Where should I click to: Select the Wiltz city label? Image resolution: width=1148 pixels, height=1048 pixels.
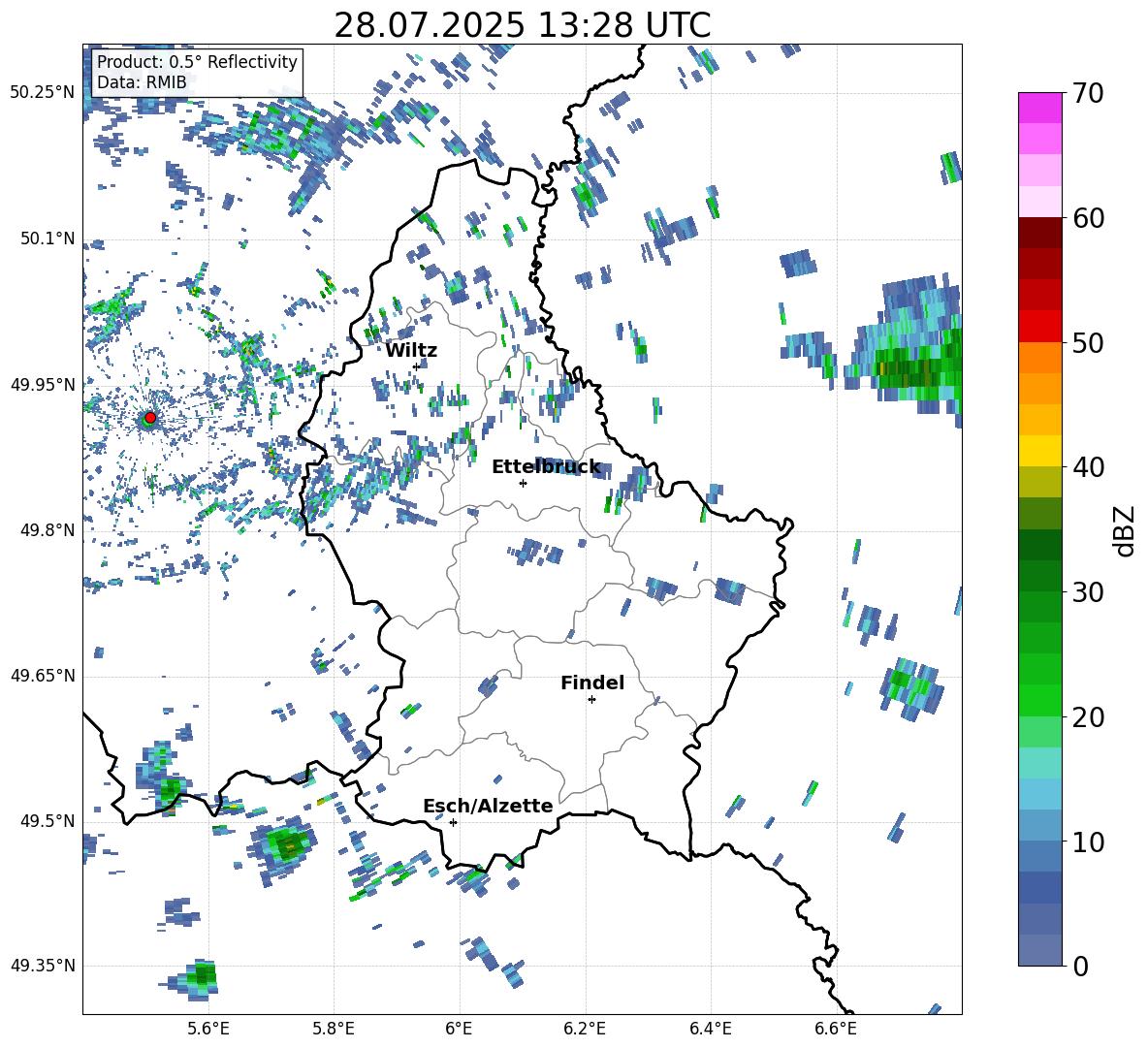point(411,350)
